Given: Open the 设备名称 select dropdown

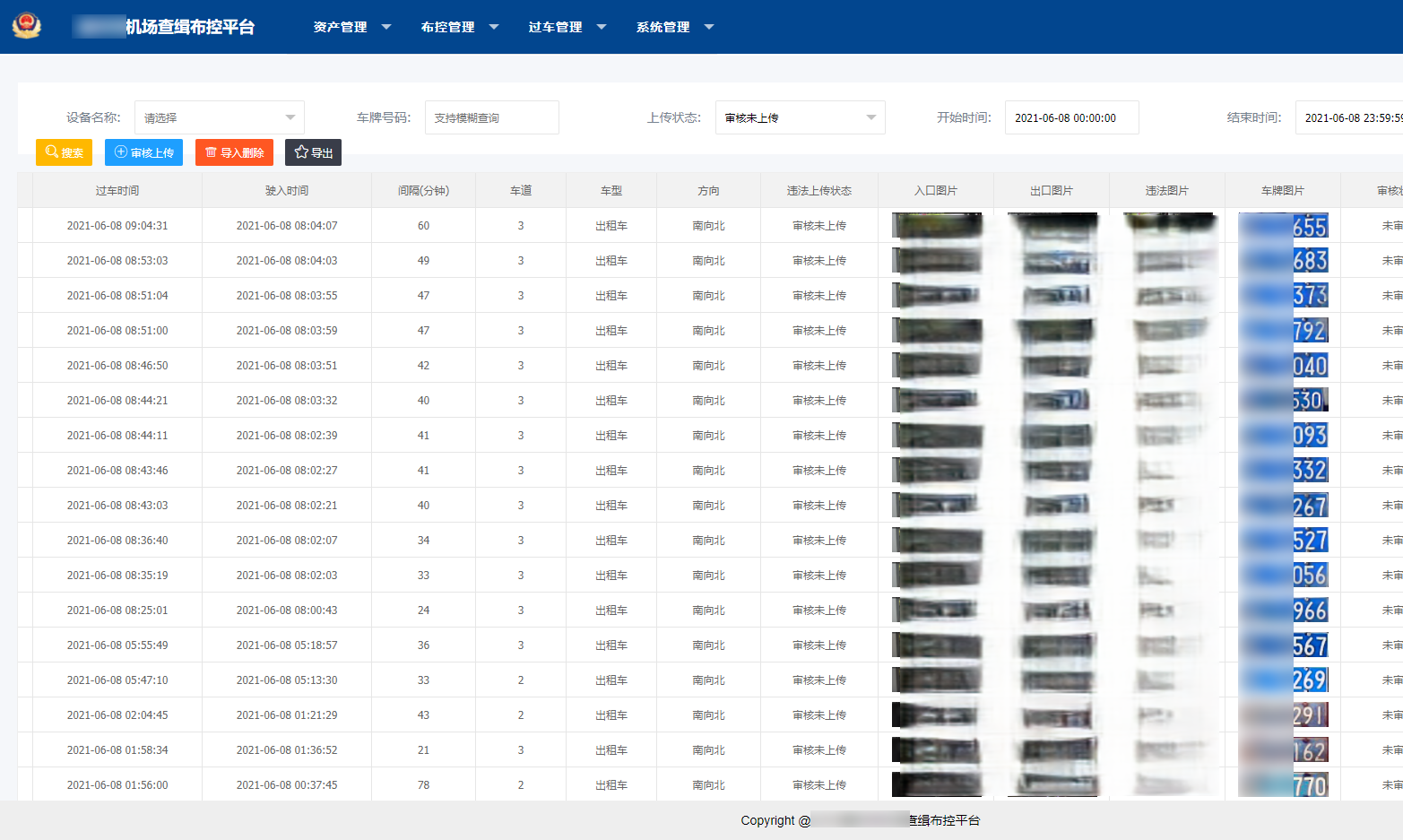Looking at the screenshot, I should pyautogui.click(x=220, y=117).
